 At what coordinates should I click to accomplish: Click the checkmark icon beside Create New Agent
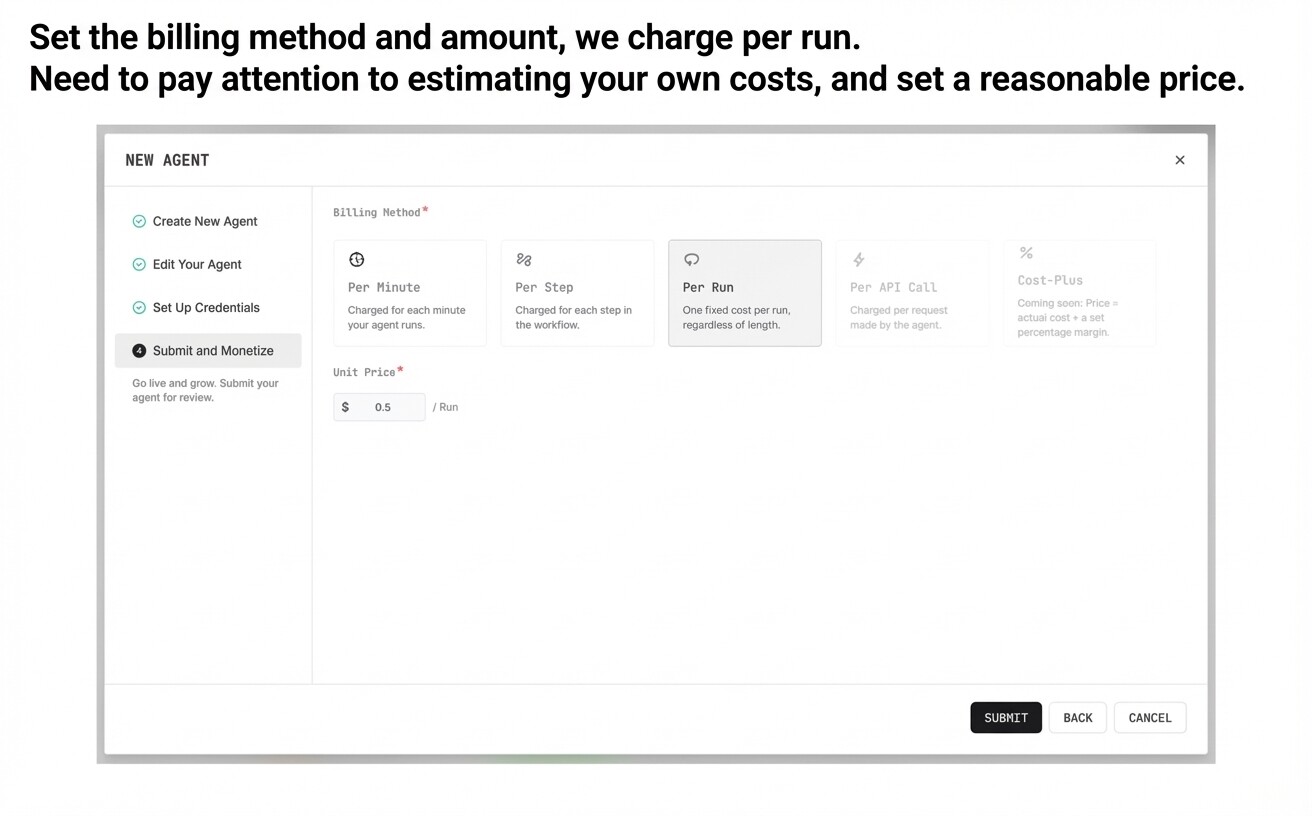pyautogui.click(x=139, y=222)
